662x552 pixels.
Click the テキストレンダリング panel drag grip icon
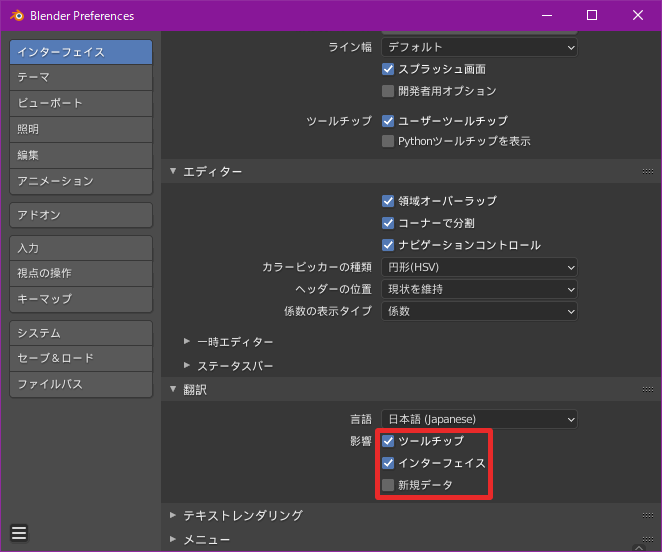pos(648,515)
